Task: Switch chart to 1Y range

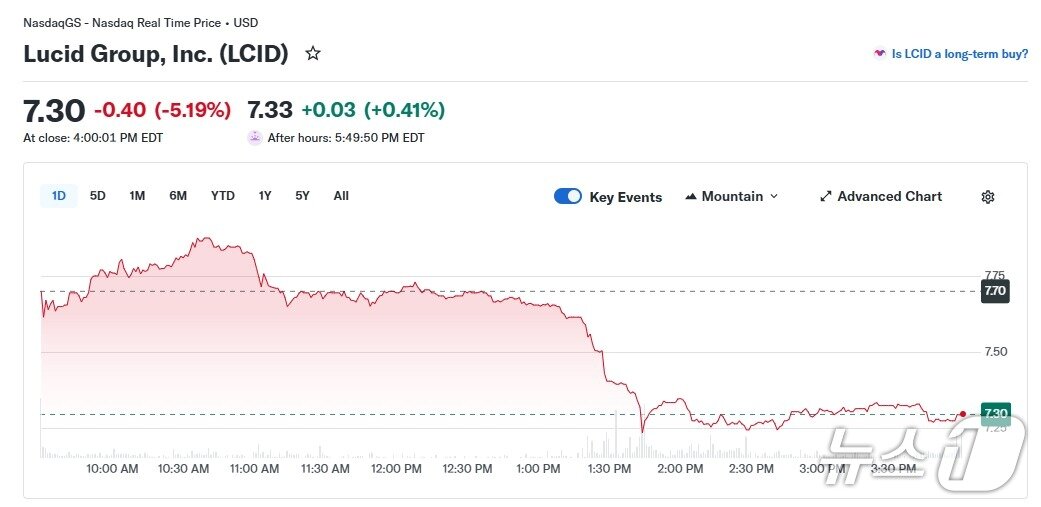Action: tap(265, 196)
